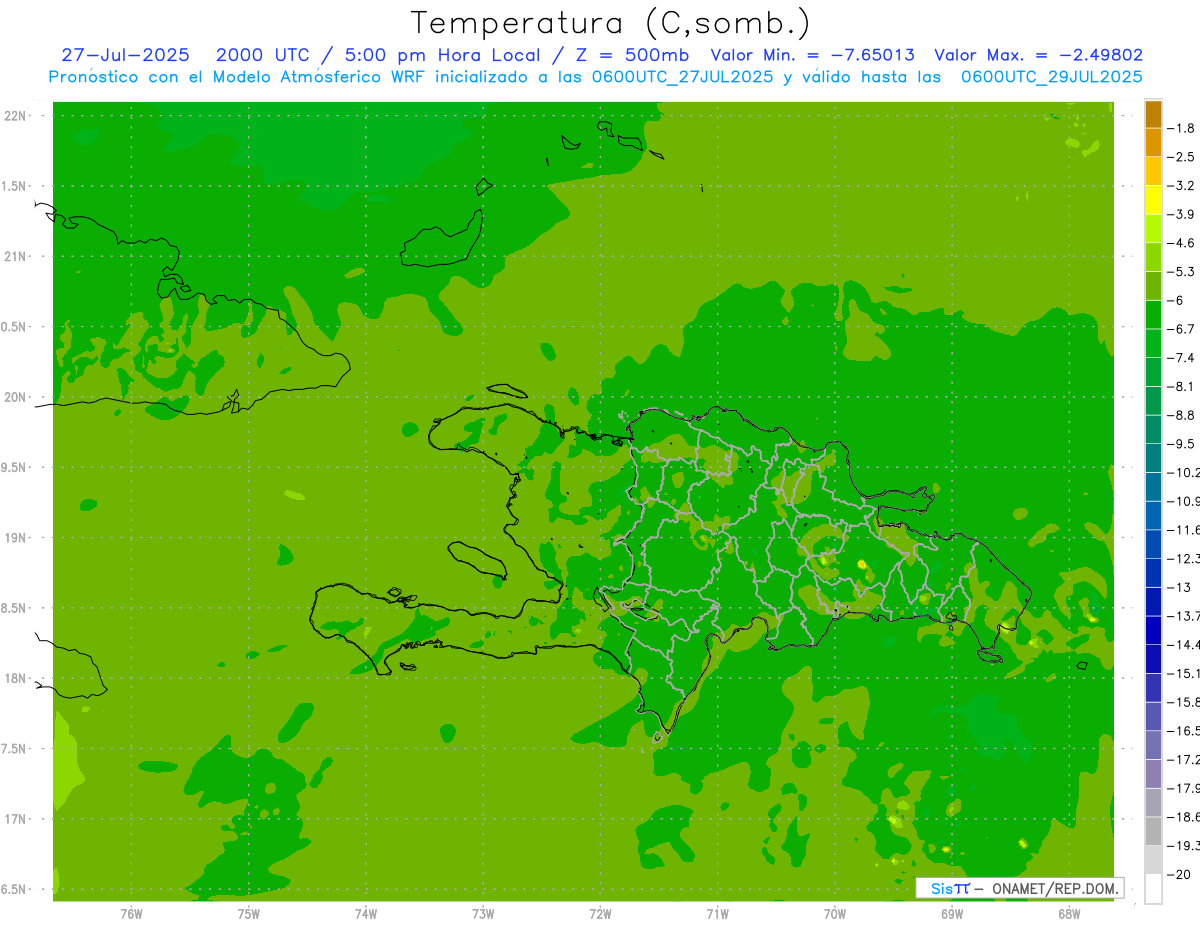Click orange legend swatch between -1.8 and -2.5
The height and width of the screenshot is (927, 1200).
pos(1153,142)
